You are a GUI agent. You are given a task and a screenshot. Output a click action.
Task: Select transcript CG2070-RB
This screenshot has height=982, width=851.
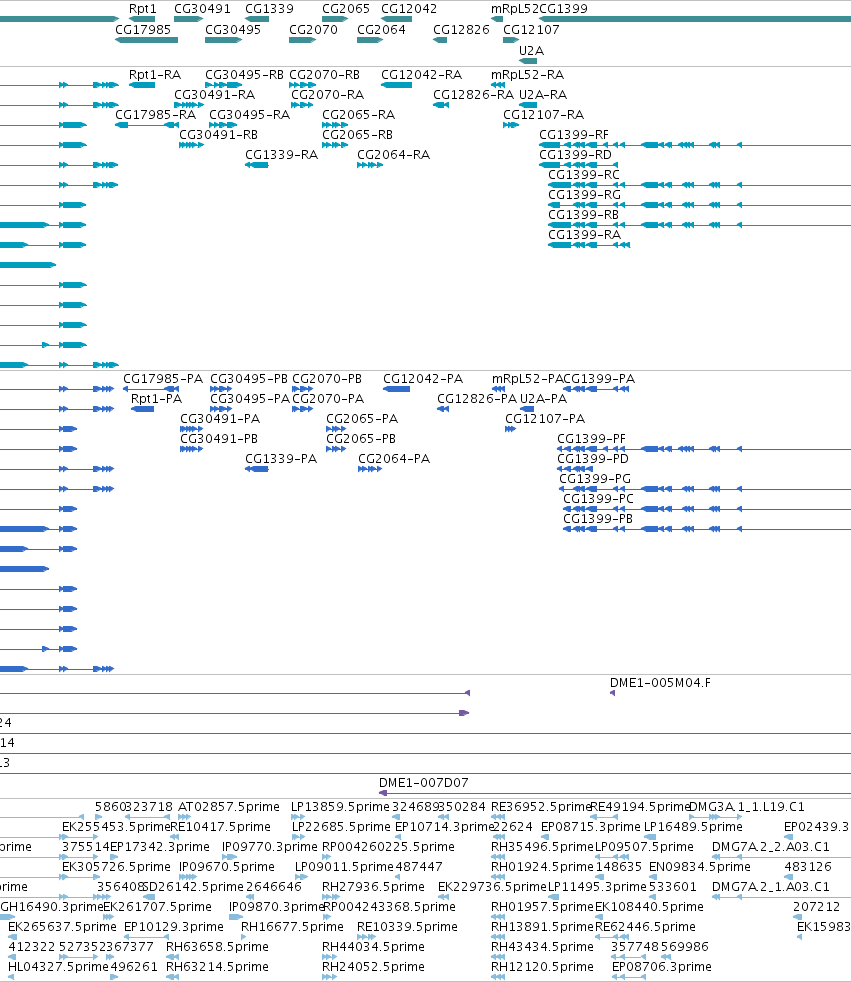(302, 85)
